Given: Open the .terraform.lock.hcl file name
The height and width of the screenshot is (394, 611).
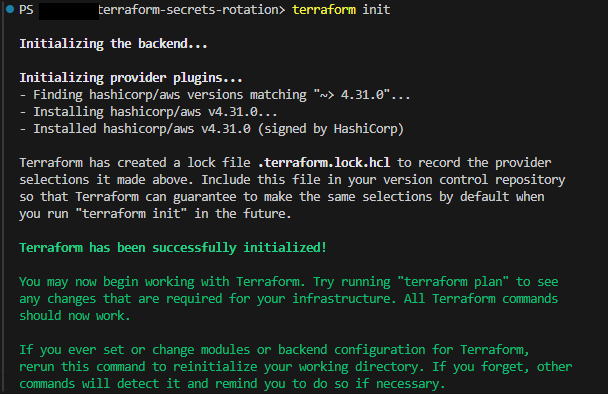Looking at the screenshot, I should [324, 163].
